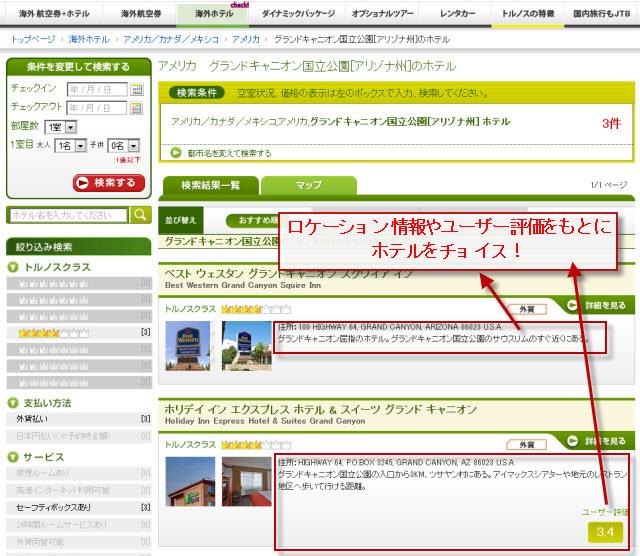Filter by 外貨払い payment option

click(79, 419)
